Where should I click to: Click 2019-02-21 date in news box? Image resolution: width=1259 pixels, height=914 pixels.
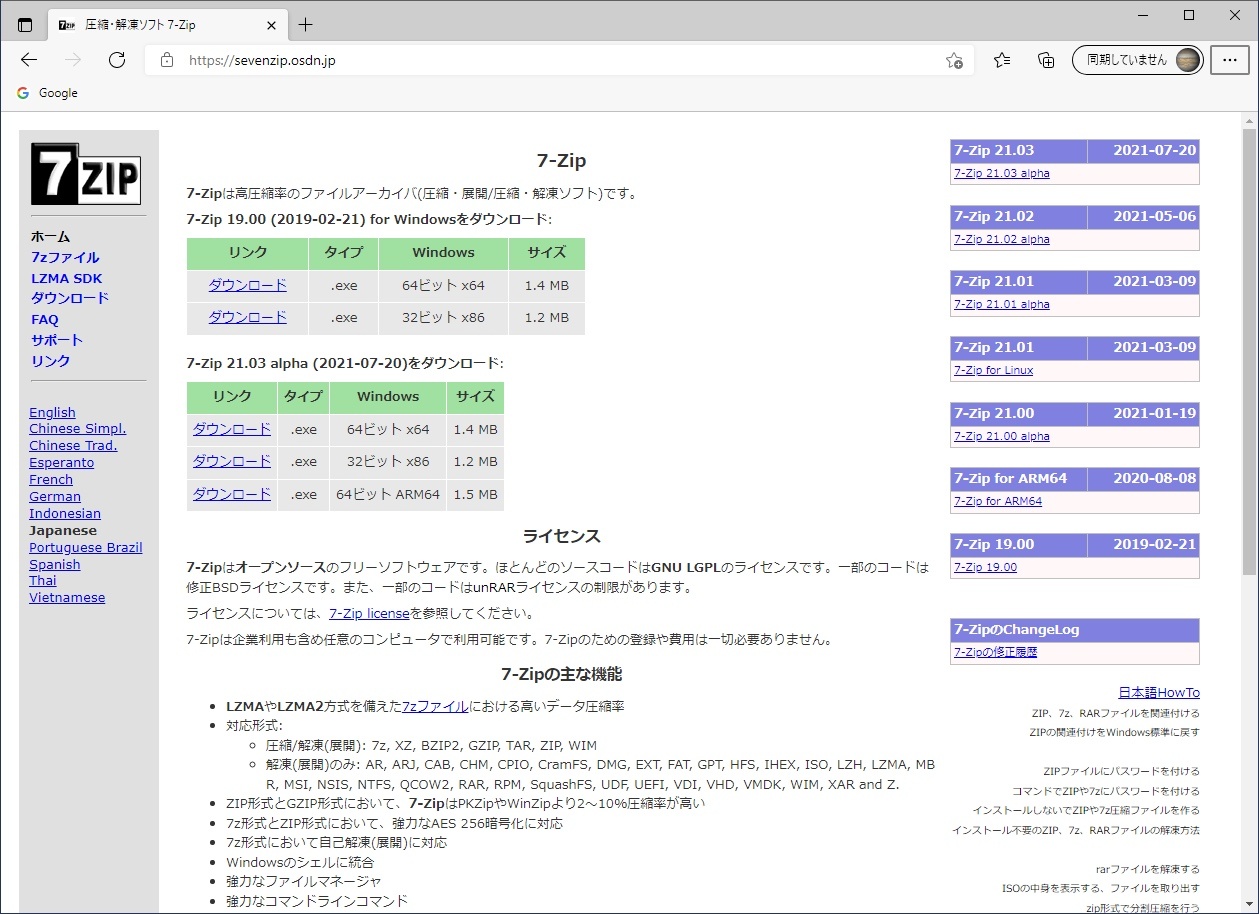[1155, 544]
